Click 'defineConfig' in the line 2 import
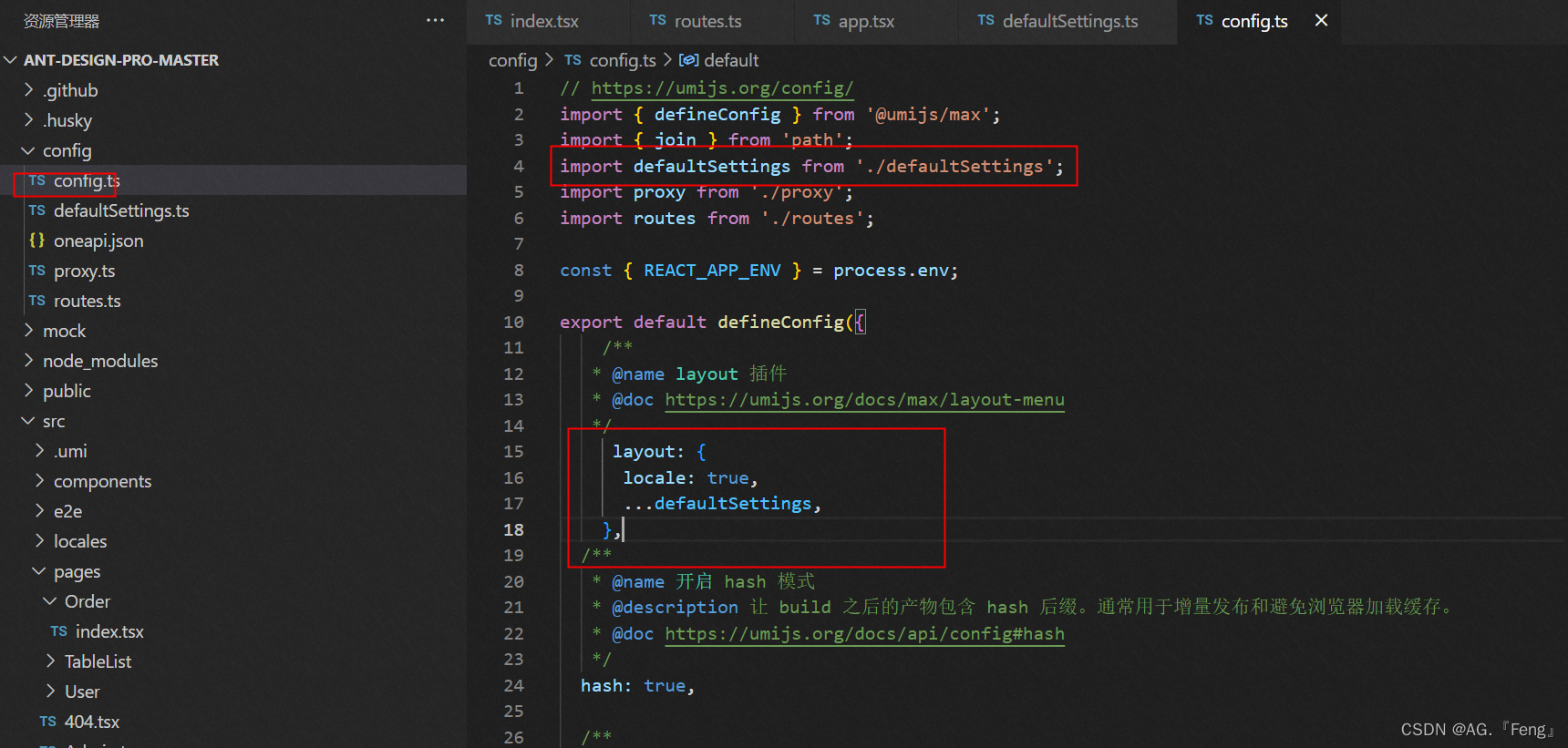The image size is (1568, 748). 717,115
